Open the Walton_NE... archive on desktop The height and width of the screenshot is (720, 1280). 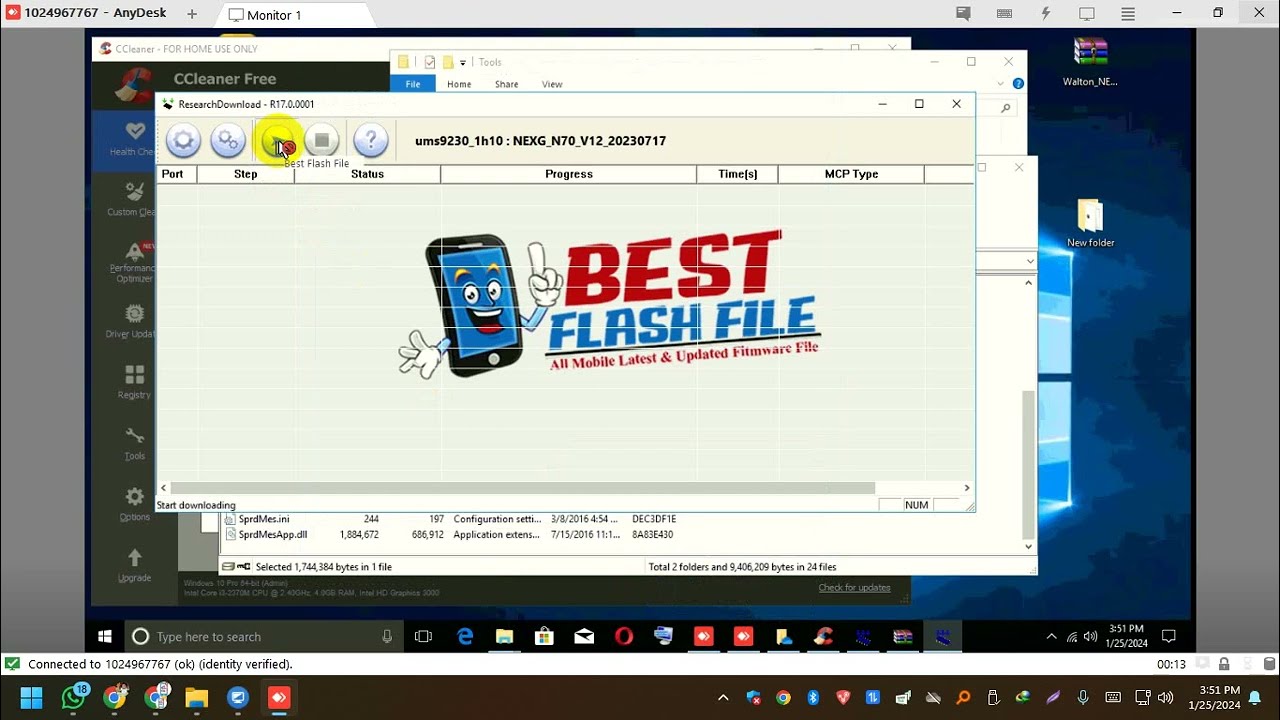(1090, 62)
